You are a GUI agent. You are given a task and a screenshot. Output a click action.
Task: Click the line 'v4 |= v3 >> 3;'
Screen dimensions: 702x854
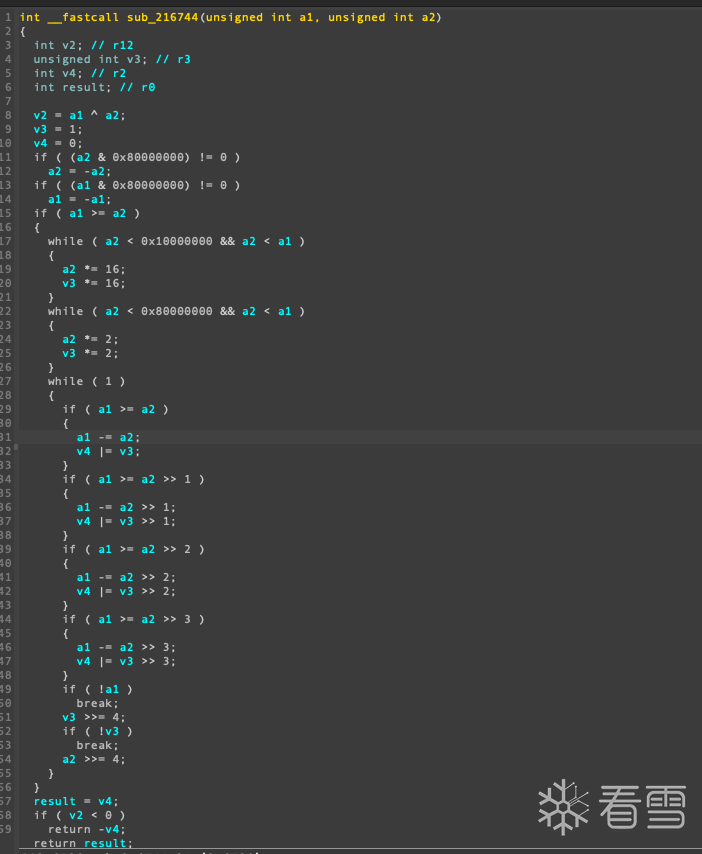[x=126, y=661]
